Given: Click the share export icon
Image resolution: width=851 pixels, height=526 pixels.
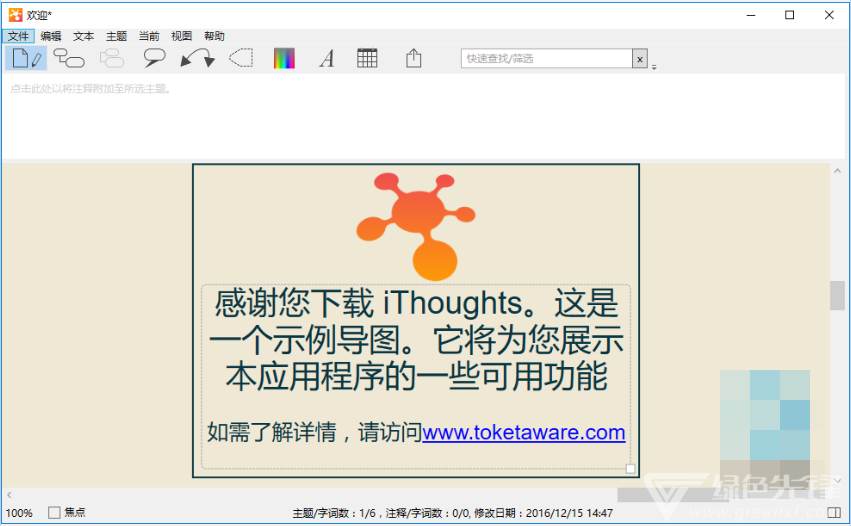Looking at the screenshot, I should [414, 58].
